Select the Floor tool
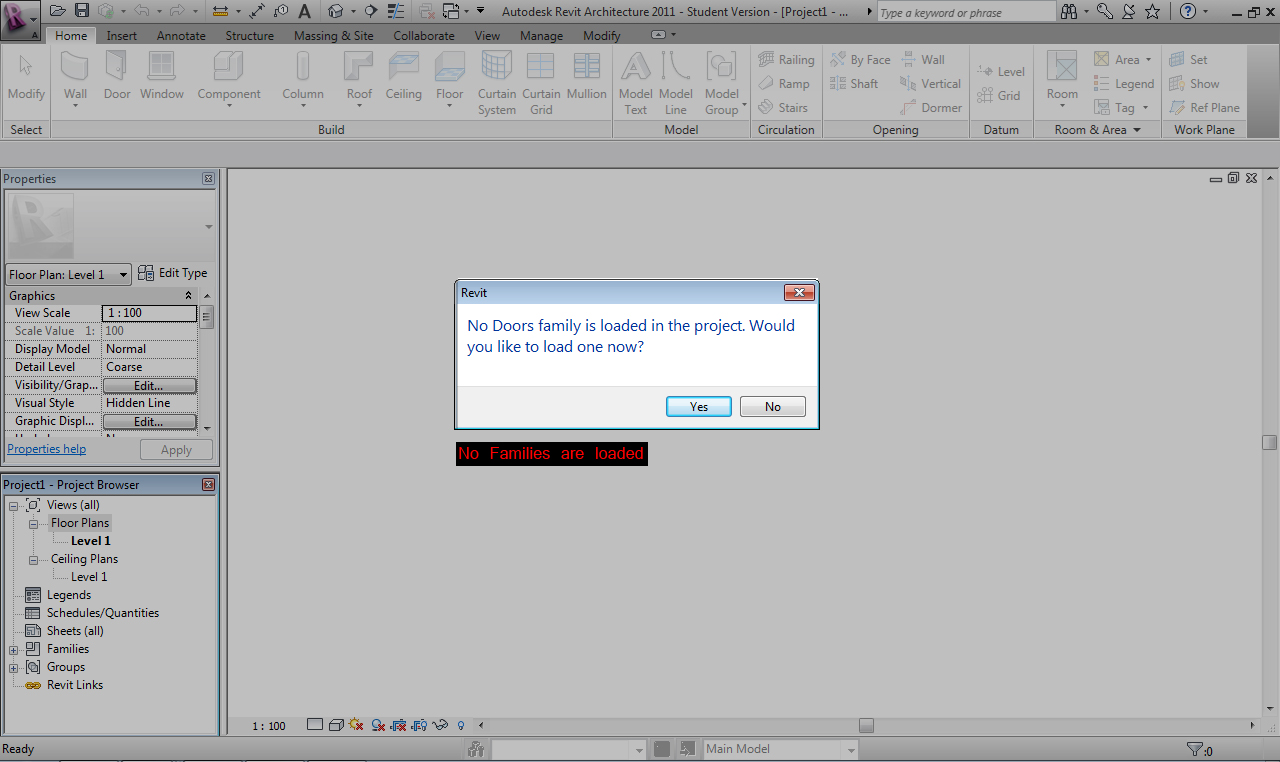 [450, 78]
